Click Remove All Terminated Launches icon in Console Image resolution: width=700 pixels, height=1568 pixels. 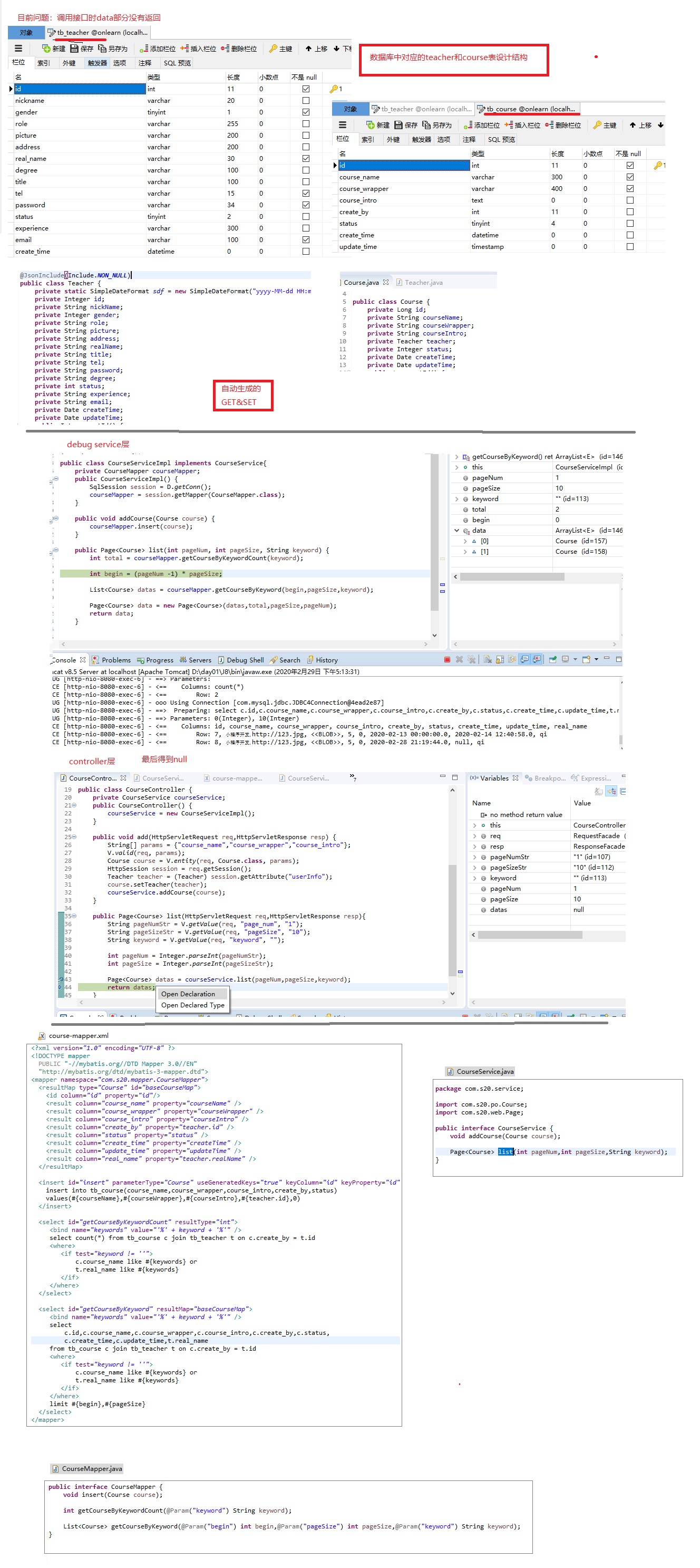[x=471, y=659]
